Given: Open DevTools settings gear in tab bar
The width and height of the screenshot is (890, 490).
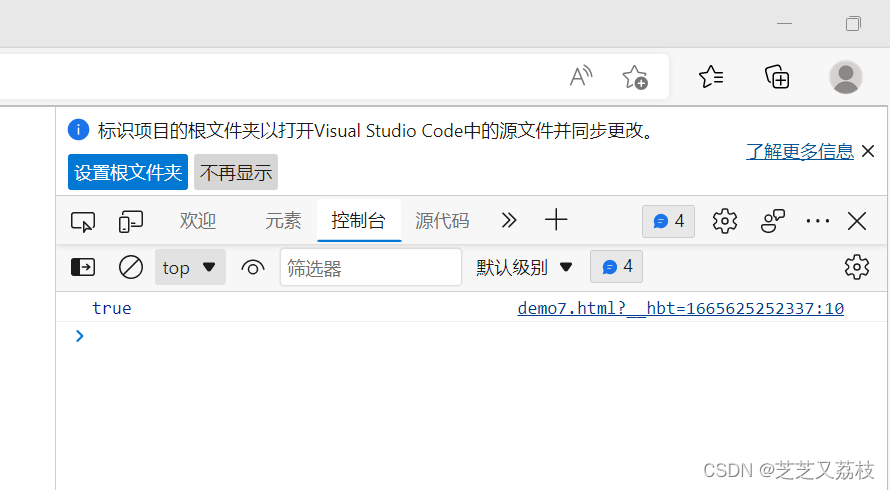Looking at the screenshot, I should click(x=725, y=221).
